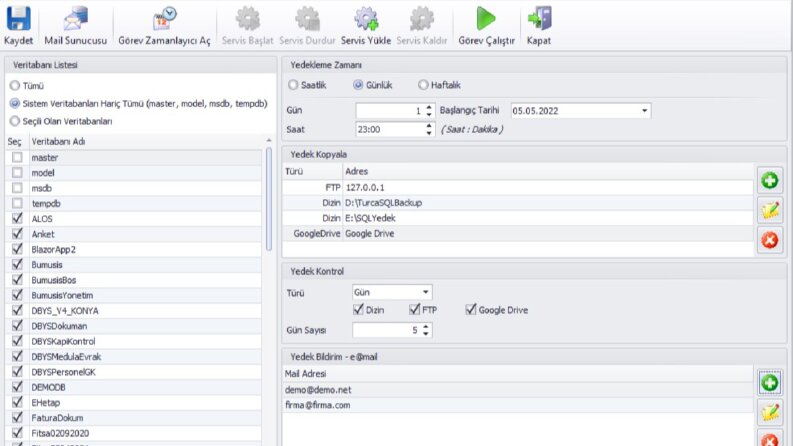
Task: Select Seçili Olan Veritabanları option
Action: [x=15, y=121]
